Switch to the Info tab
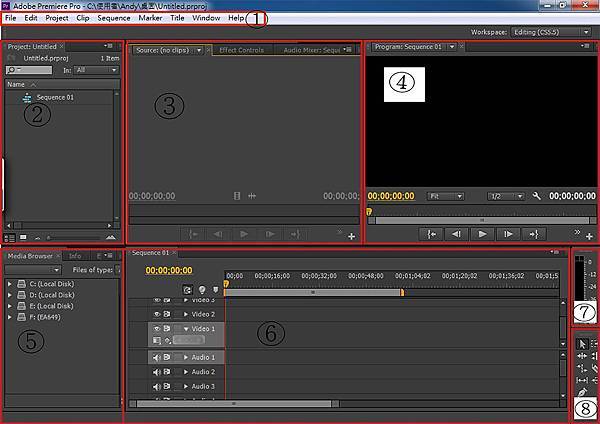 pos(75,256)
